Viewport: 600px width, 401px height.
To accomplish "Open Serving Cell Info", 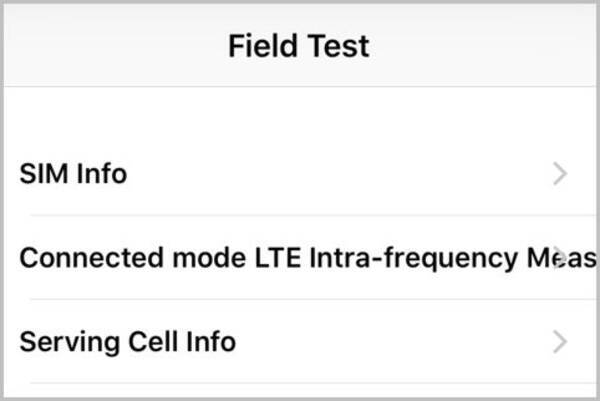I will point(300,341).
